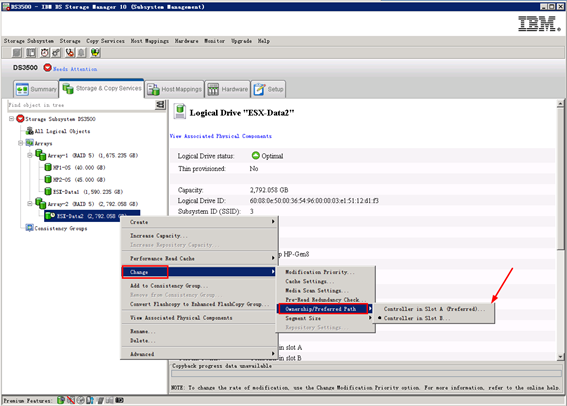Image resolution: width=567 pixels, height=406 pixels.
Task: Collapse the Storage Subsystem DS3500 tree node
Action: point(12,119)
